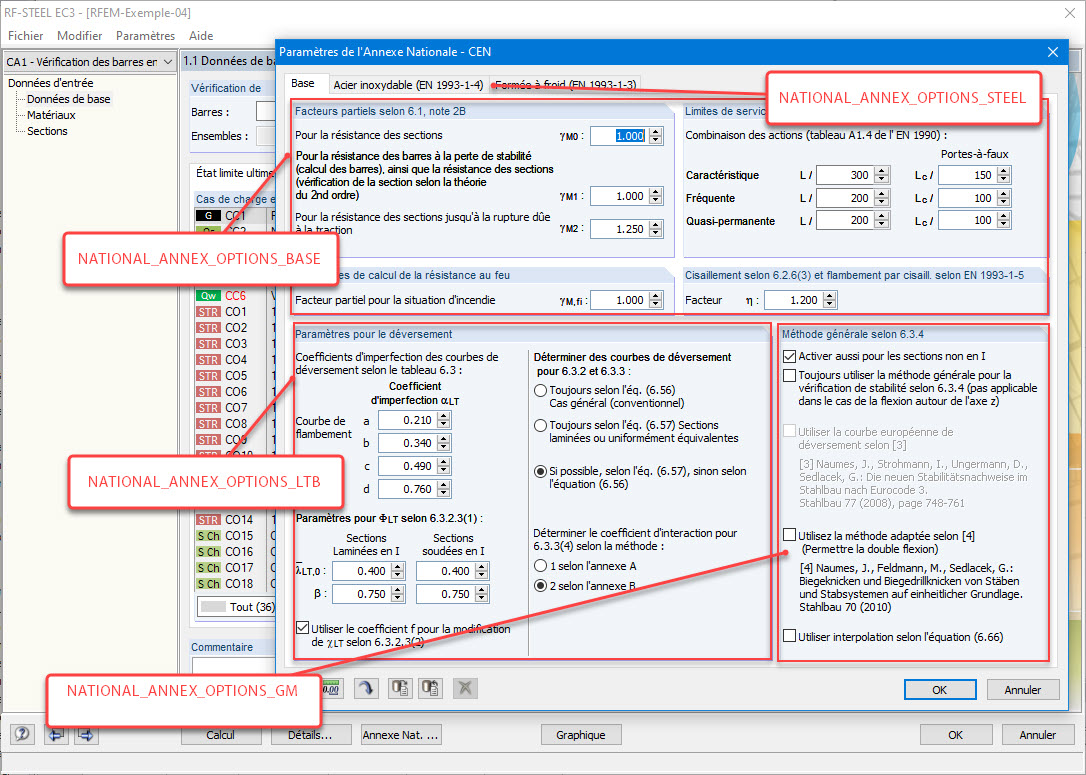Decrease γM1 value with down arrow
The width and height of the screenshot is (1086, 775).
pos(655,201)
